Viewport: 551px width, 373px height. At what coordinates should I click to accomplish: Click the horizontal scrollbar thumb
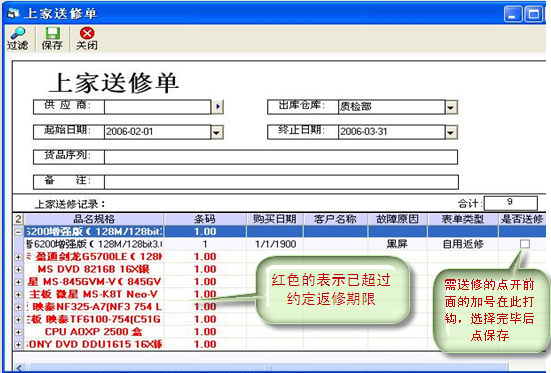(x=268, y=368)
